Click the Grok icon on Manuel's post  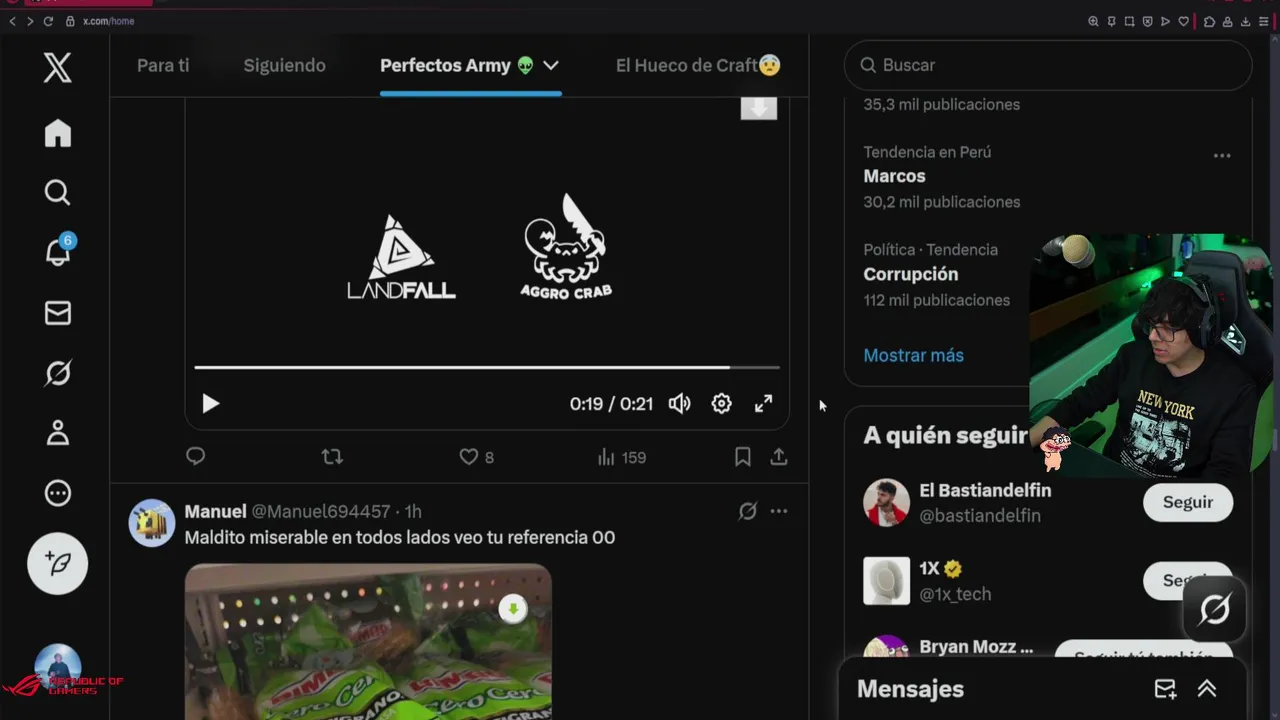tap(747, 511)
